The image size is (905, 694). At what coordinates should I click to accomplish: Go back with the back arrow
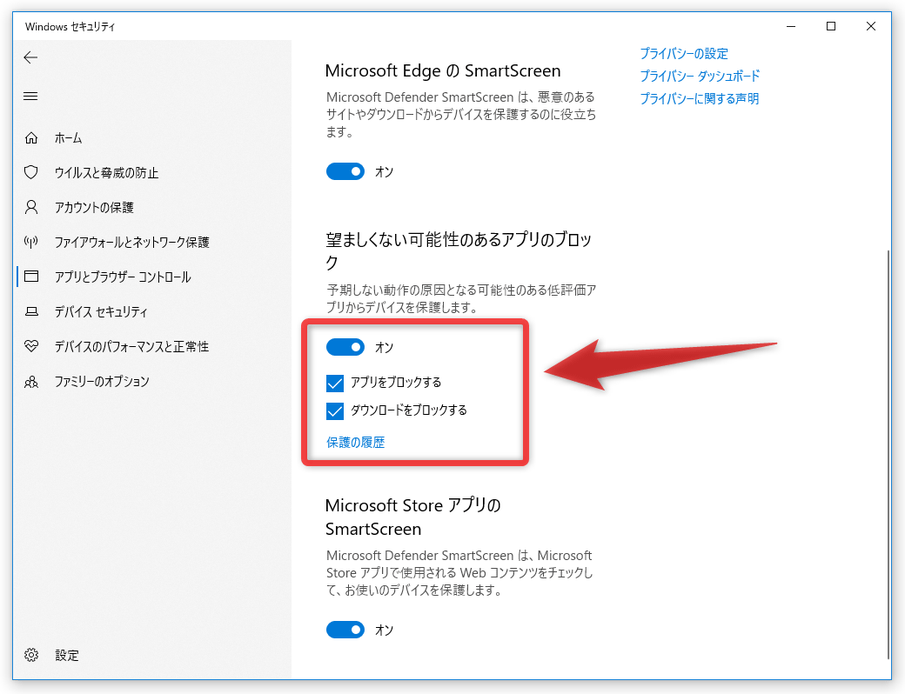(x=31, y=57)
